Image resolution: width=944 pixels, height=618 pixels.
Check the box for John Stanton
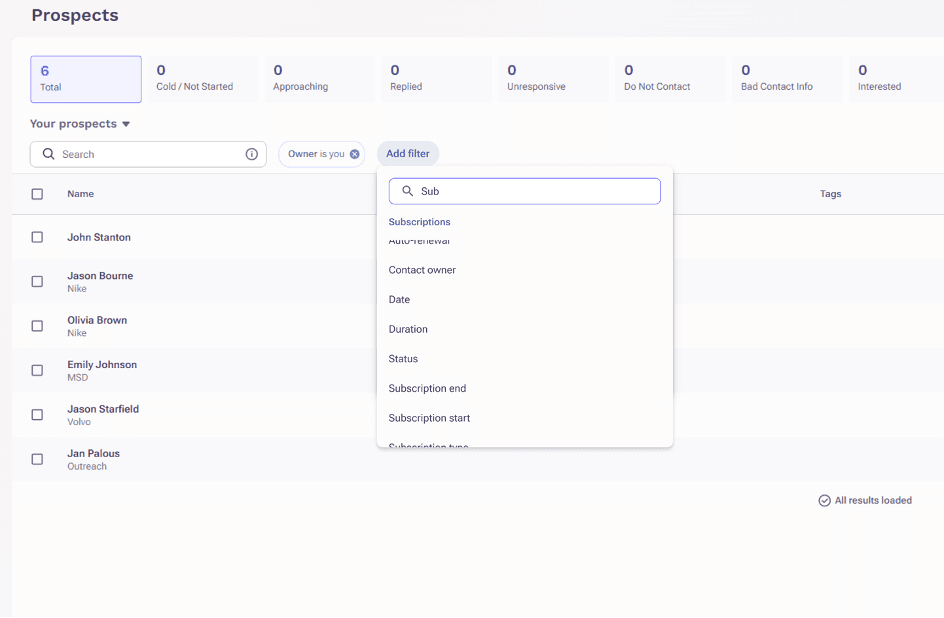(x=37, y=237)
